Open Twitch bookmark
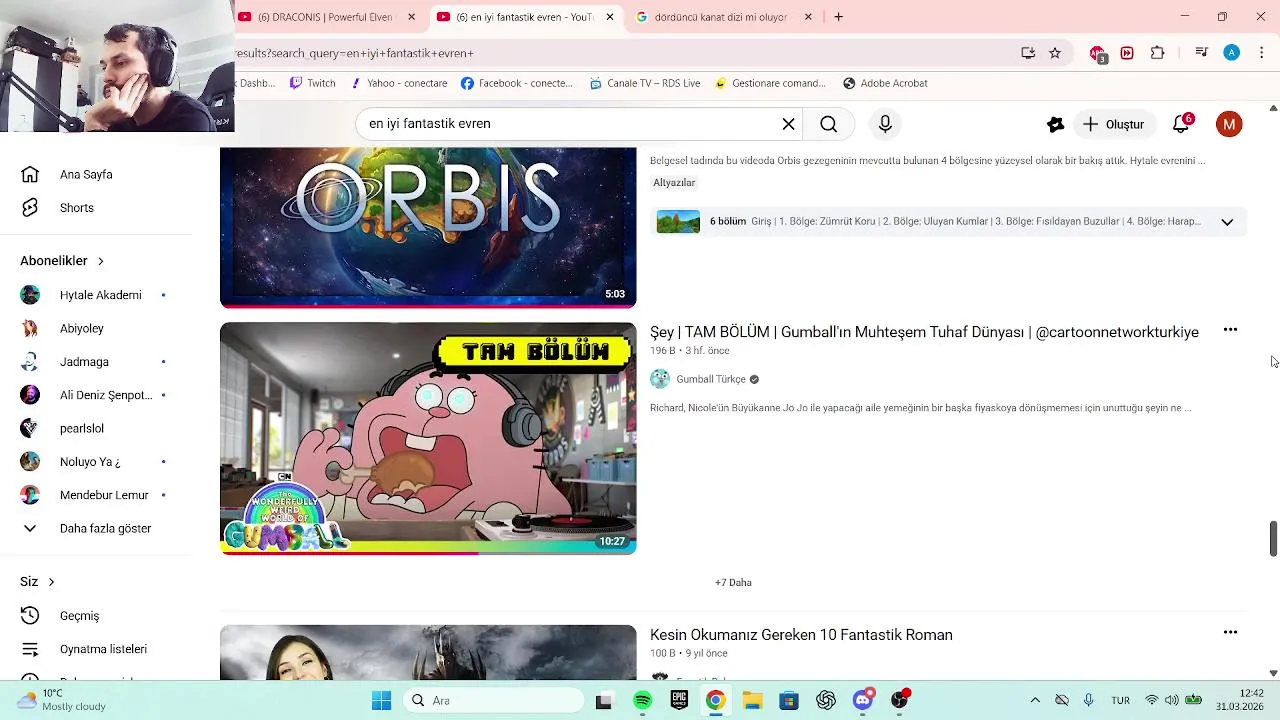 312,83
